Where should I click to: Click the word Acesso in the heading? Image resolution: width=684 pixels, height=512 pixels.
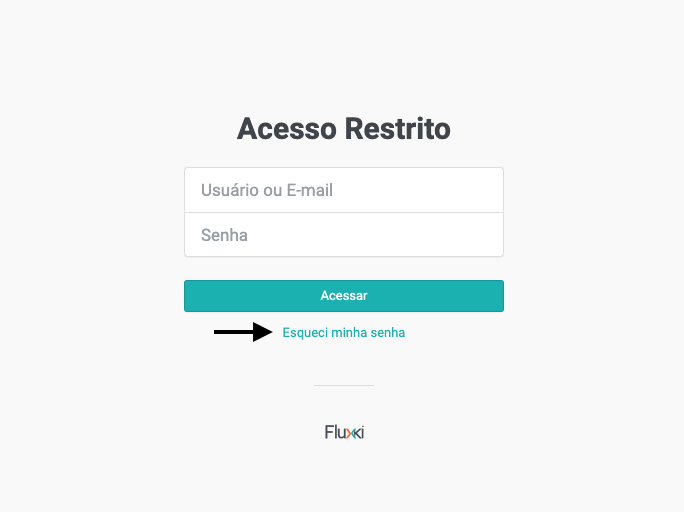click(x=286, y=129)
